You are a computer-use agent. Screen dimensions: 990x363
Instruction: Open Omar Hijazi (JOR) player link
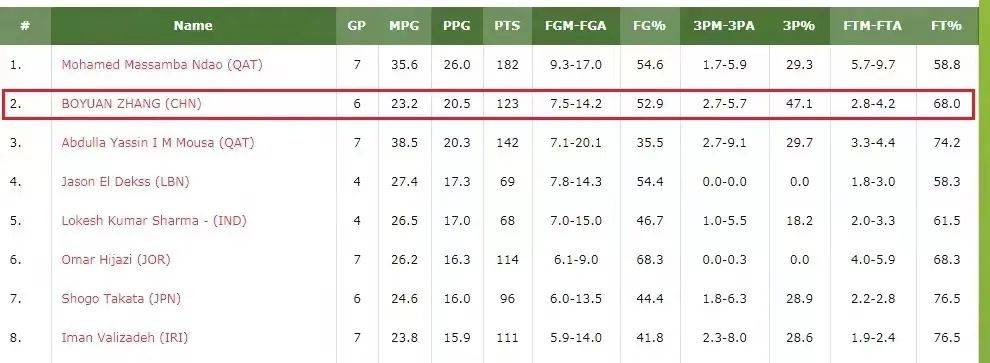click(x=116, y=260)
